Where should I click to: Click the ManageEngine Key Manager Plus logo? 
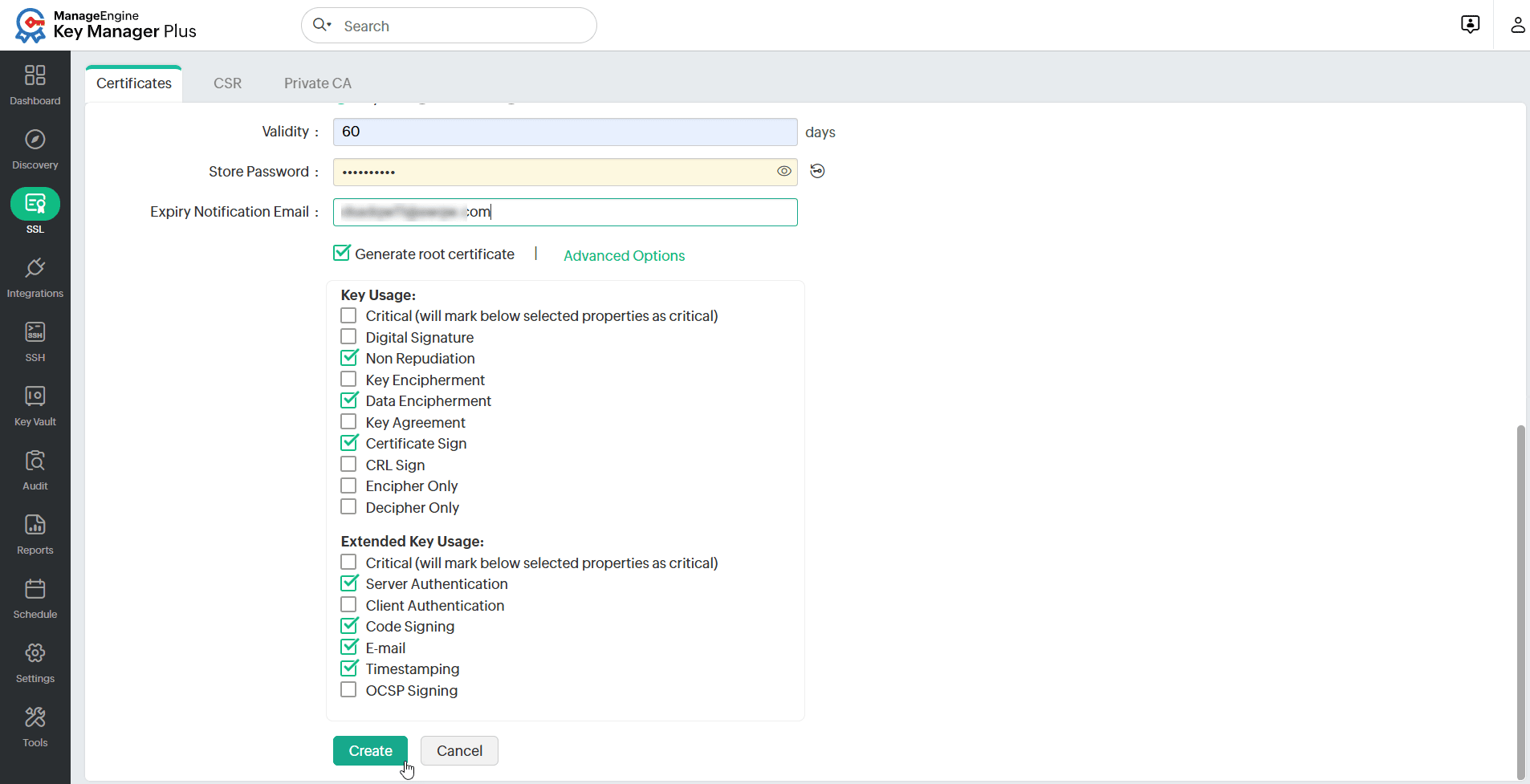105,25
